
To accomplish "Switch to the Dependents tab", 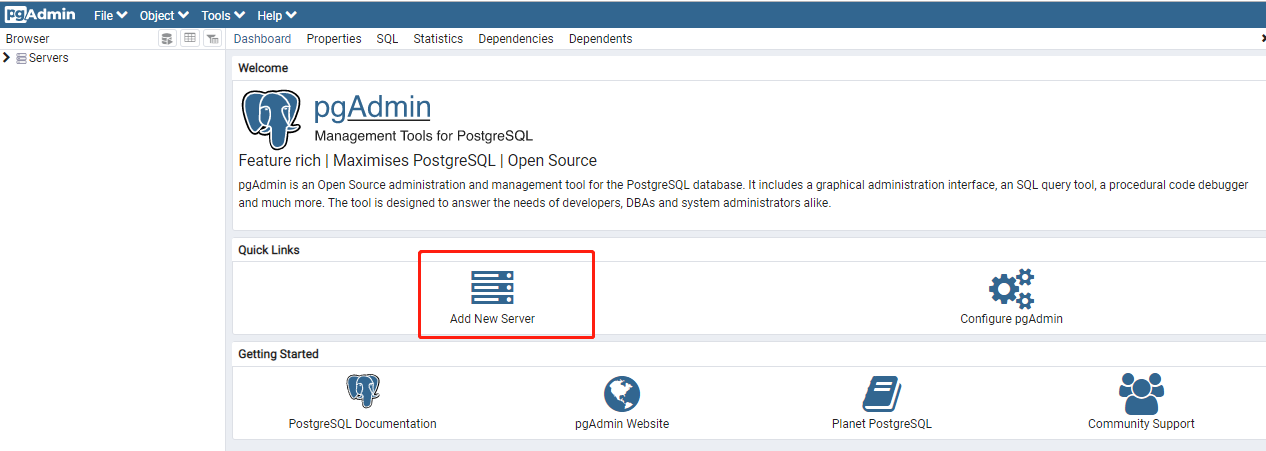I will [600, 39].
